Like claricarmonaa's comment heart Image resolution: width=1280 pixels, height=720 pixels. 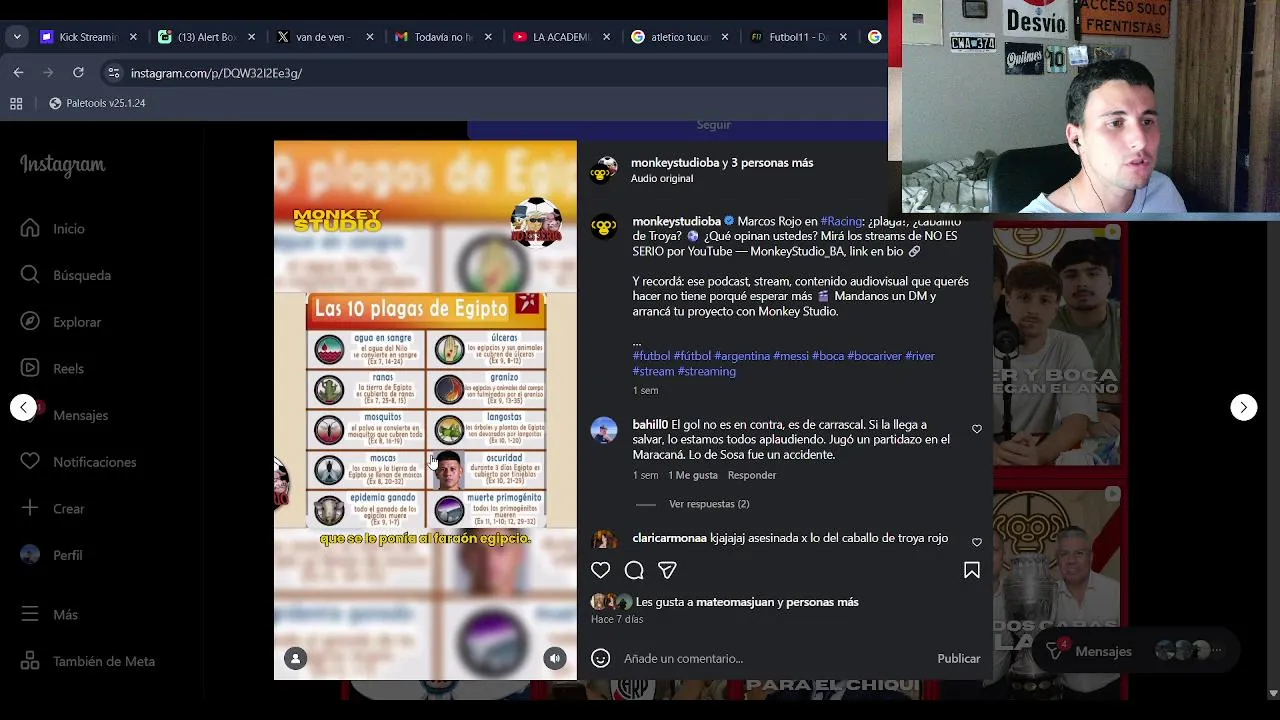(977, 542)
